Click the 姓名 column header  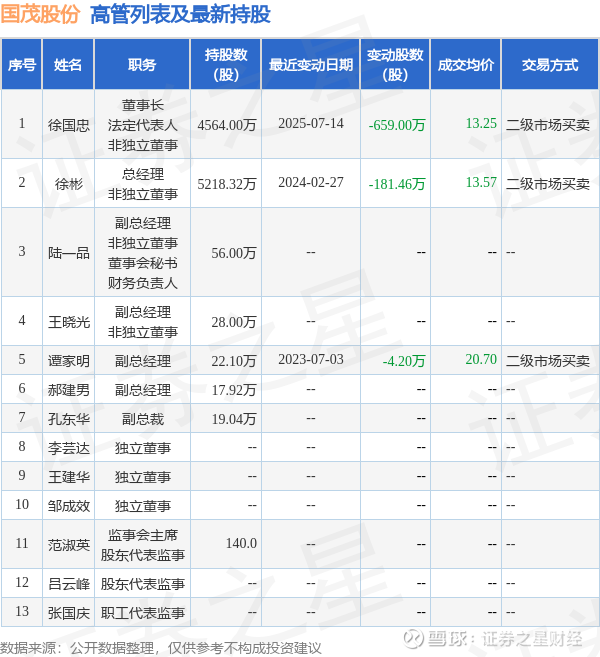(68, 65)
